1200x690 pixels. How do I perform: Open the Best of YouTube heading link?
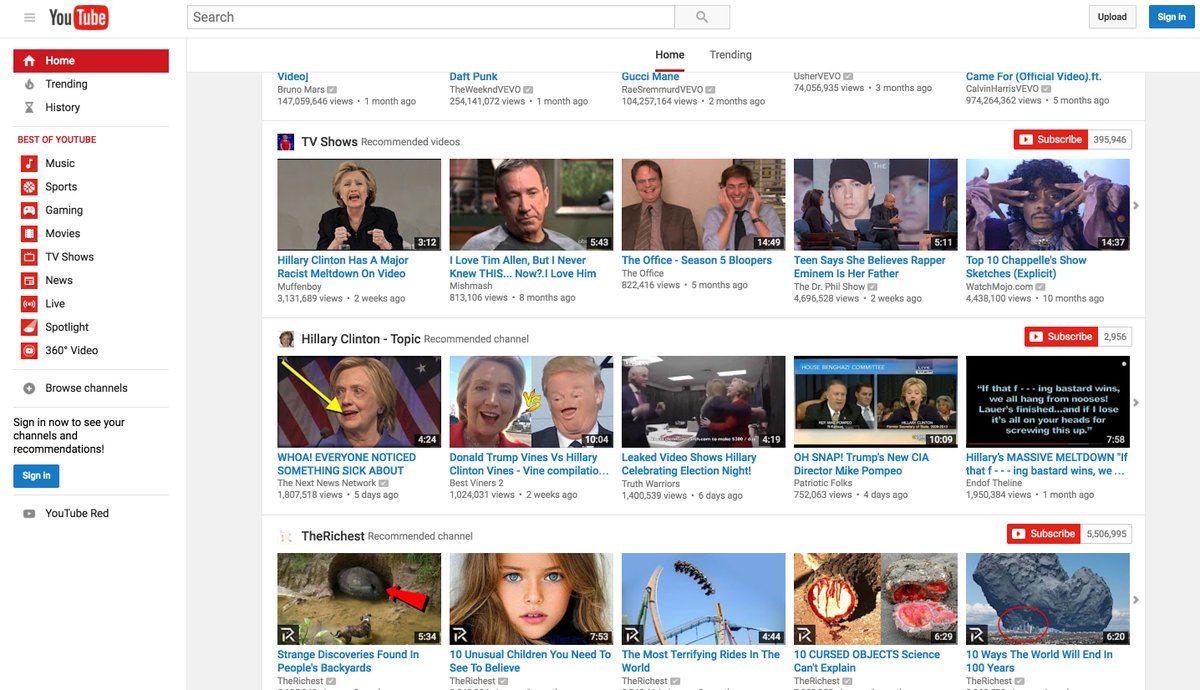click(x=57, y=140)
